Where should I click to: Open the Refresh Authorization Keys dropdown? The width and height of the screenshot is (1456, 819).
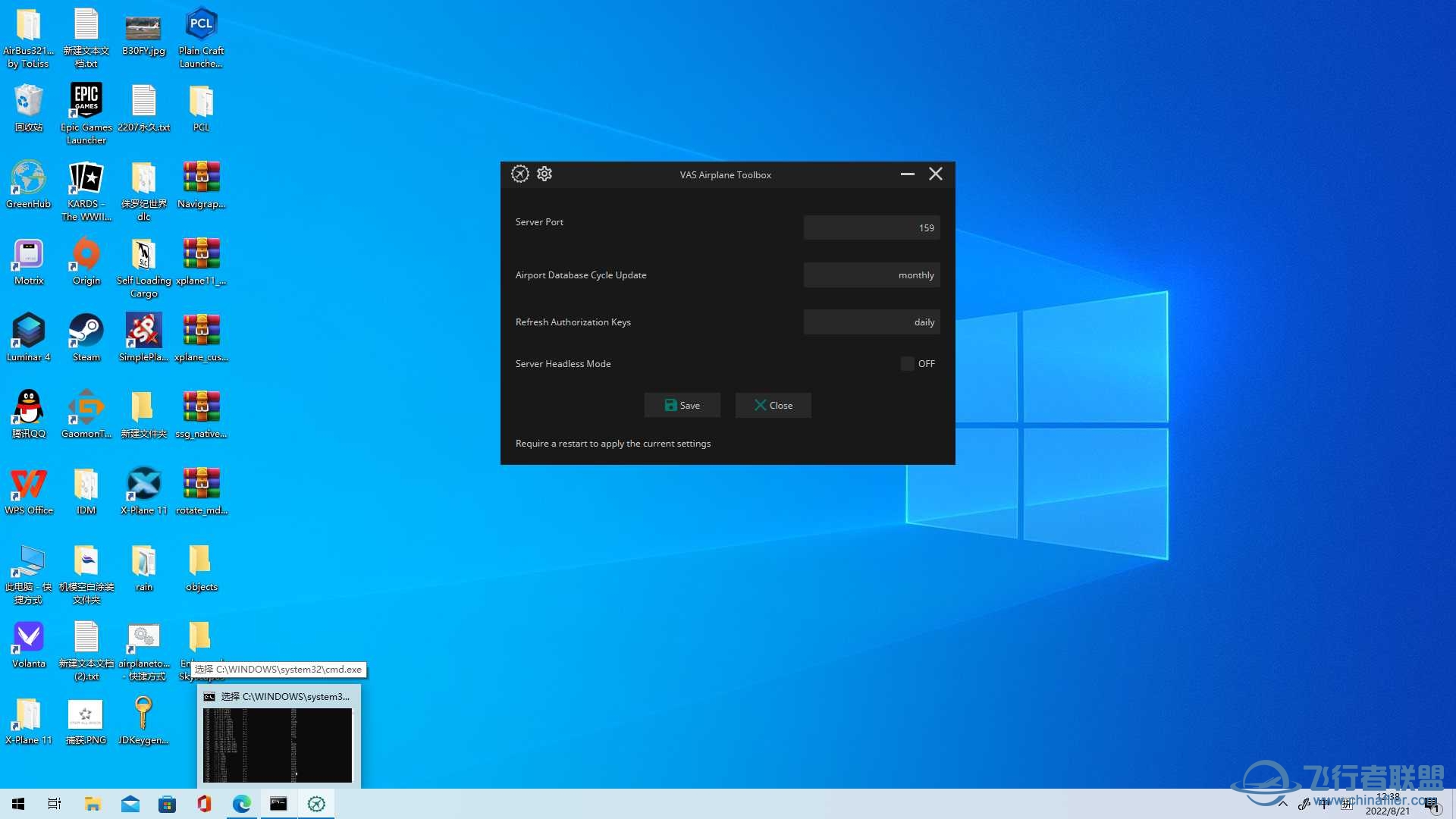(x=871, y=322)
